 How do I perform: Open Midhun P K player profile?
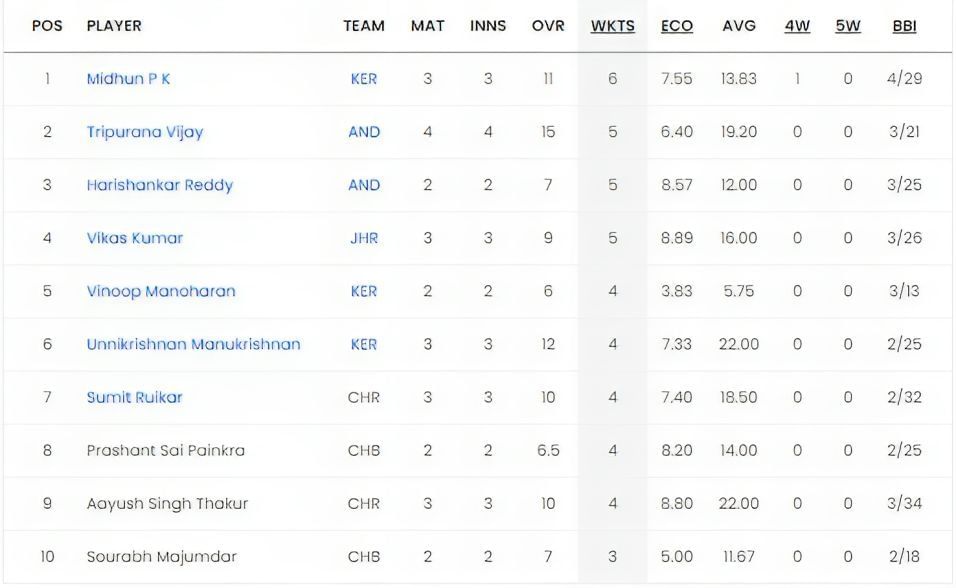pyautogui.click(x=128, y=79)
